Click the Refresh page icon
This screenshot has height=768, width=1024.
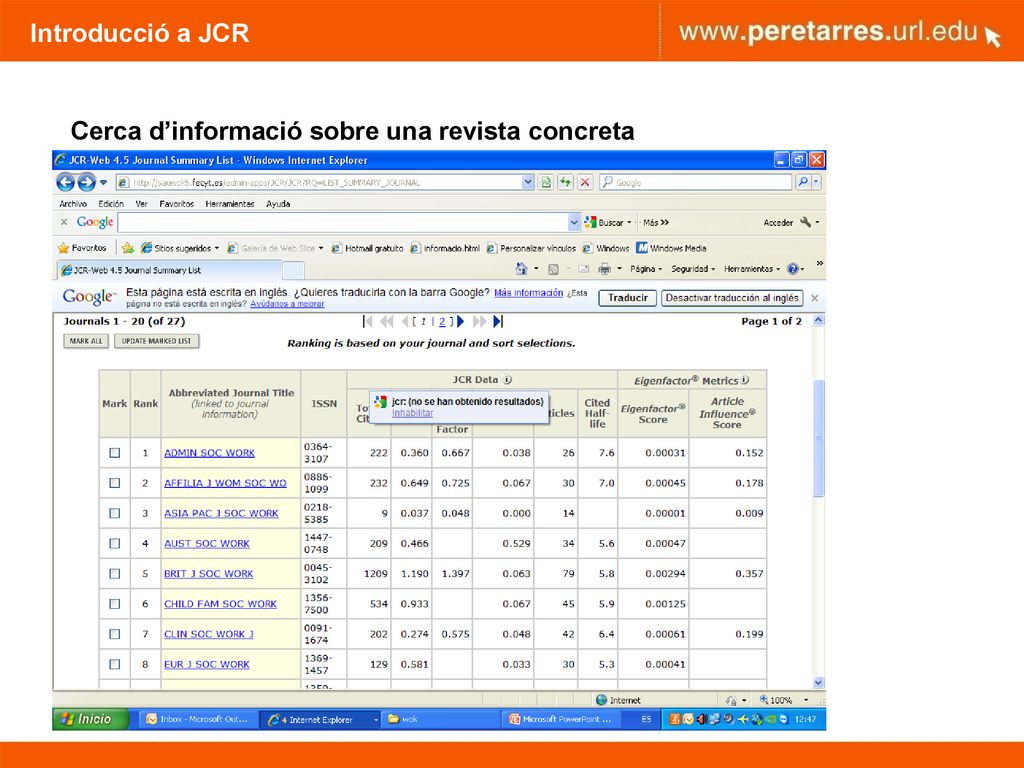pyautogui.click(x=565, y=182)
